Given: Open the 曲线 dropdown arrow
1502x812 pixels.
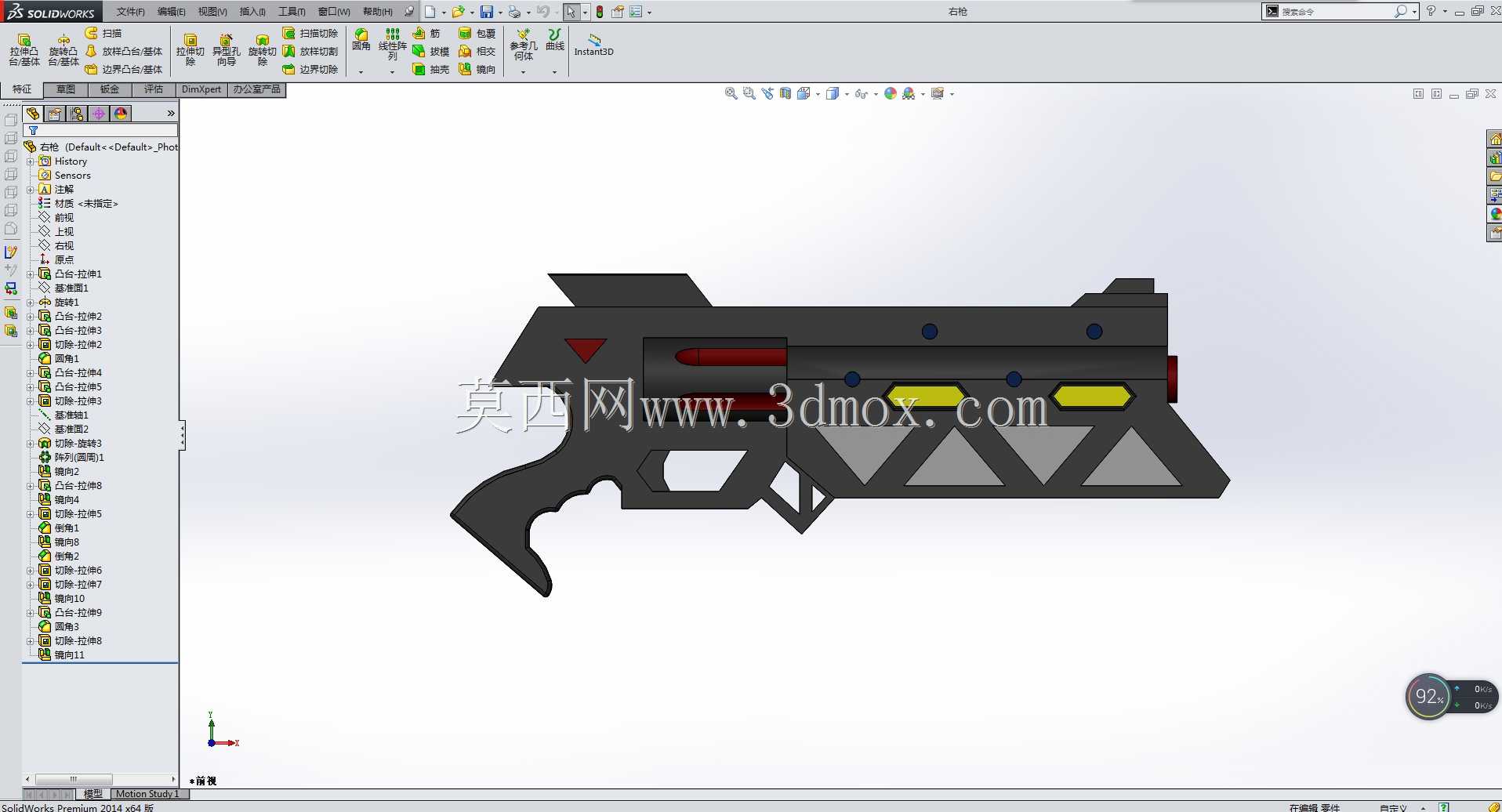Looking at the screenshot, I should [555, 72].
